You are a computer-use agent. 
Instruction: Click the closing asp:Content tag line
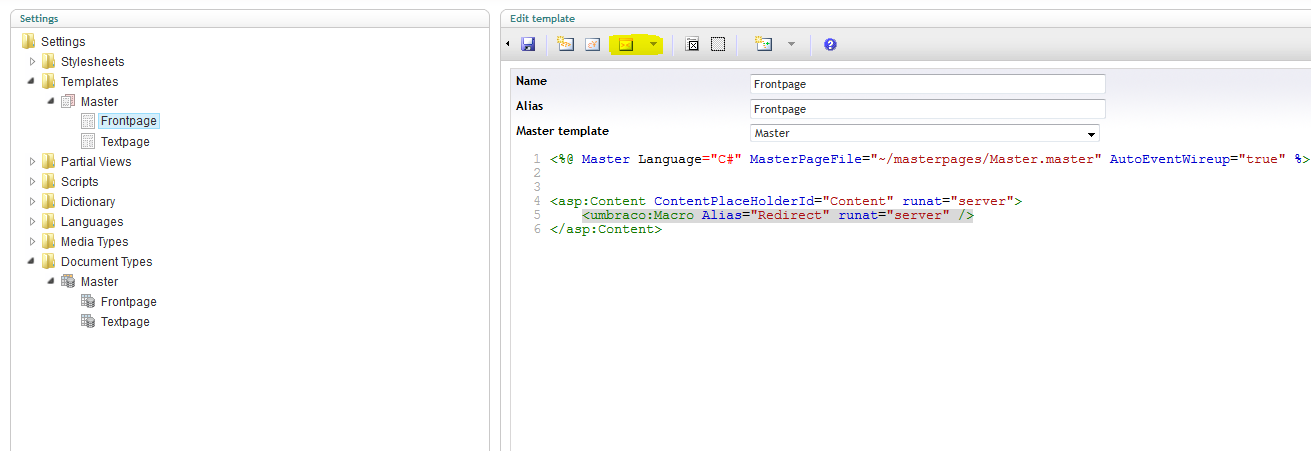pyautogui.click(x=605, y=229)
